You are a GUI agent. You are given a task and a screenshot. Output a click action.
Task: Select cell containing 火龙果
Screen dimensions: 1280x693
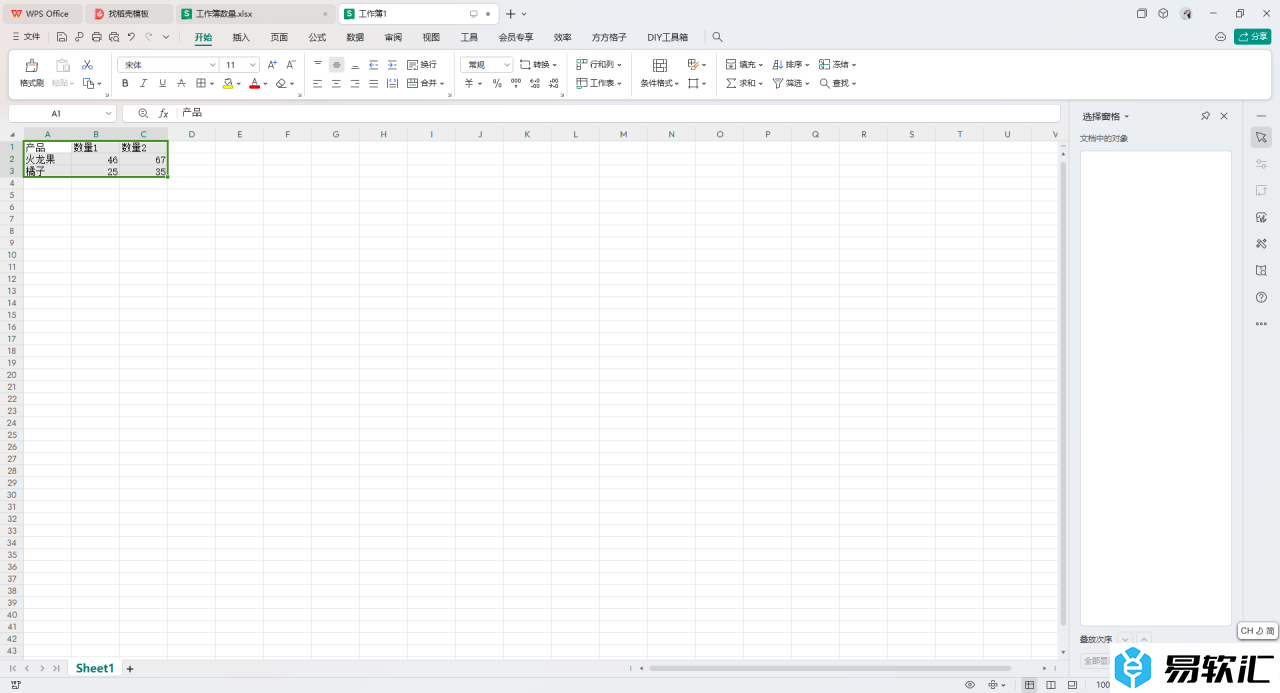pos(47,160)
